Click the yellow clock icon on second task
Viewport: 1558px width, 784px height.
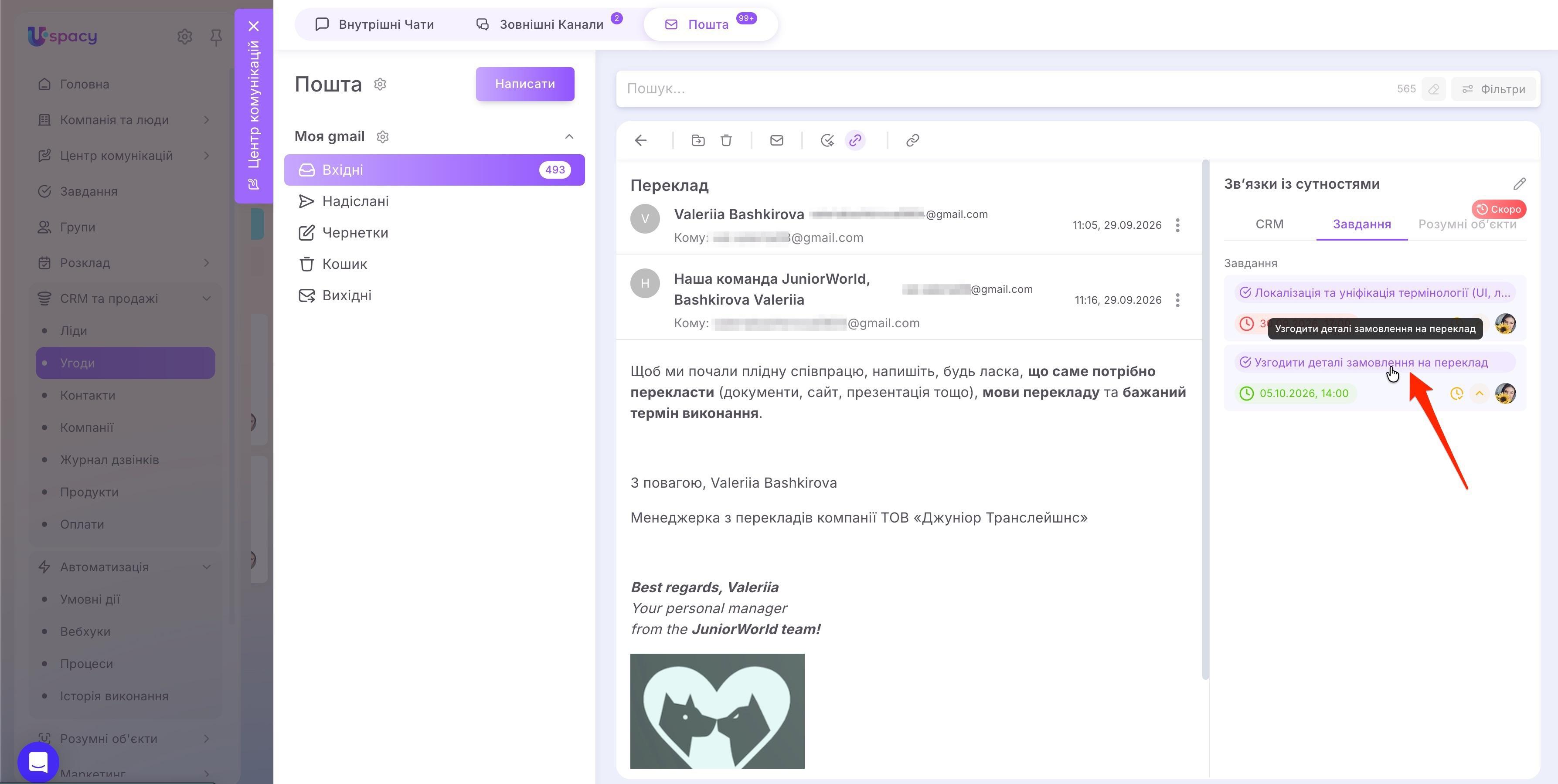(1456, 394)
